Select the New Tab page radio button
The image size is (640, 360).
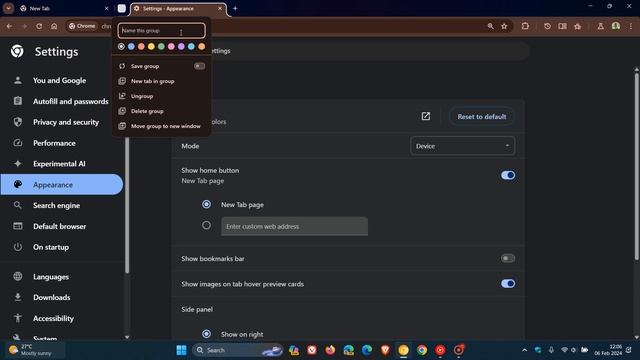pyautogui.click(x=207, y=204)
